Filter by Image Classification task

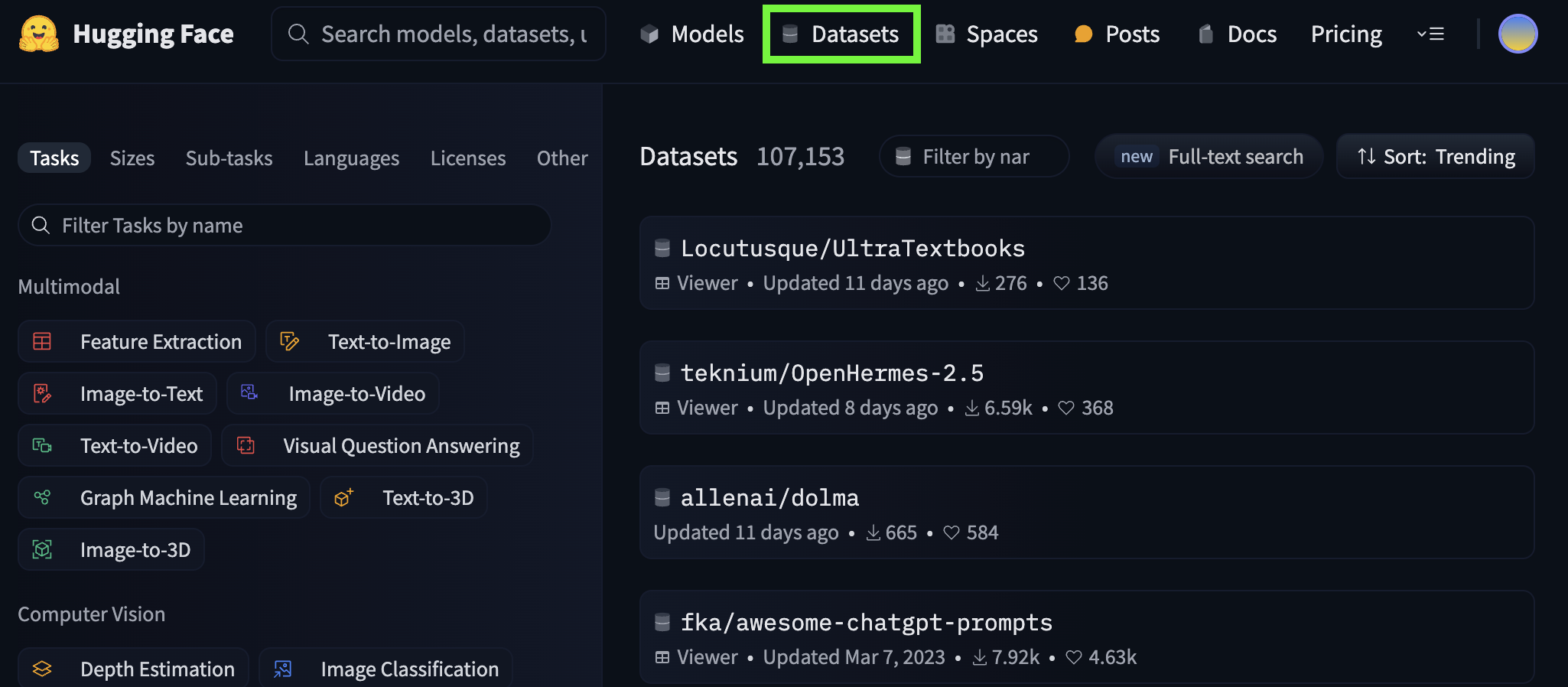(385, 669)
